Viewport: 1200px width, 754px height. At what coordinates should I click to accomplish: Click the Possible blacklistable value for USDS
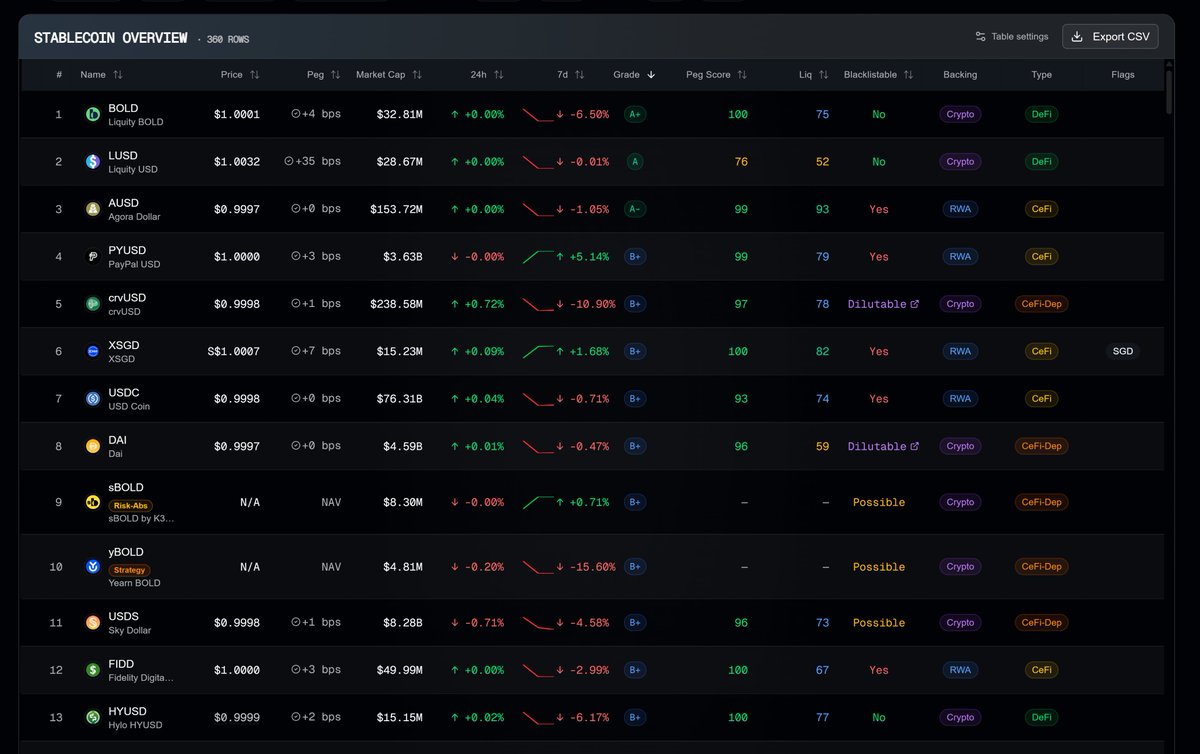(x=879, y=623)
